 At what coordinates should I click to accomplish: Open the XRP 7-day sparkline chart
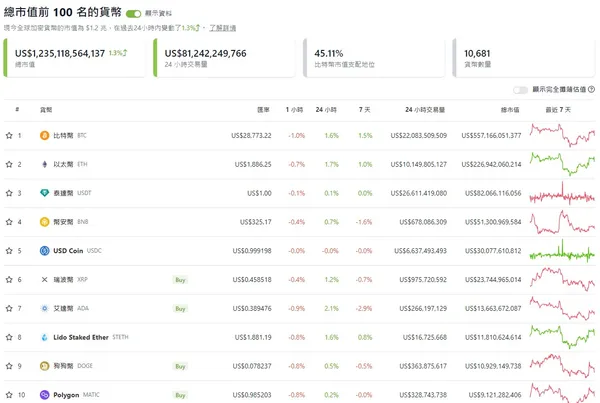(562, 279)
